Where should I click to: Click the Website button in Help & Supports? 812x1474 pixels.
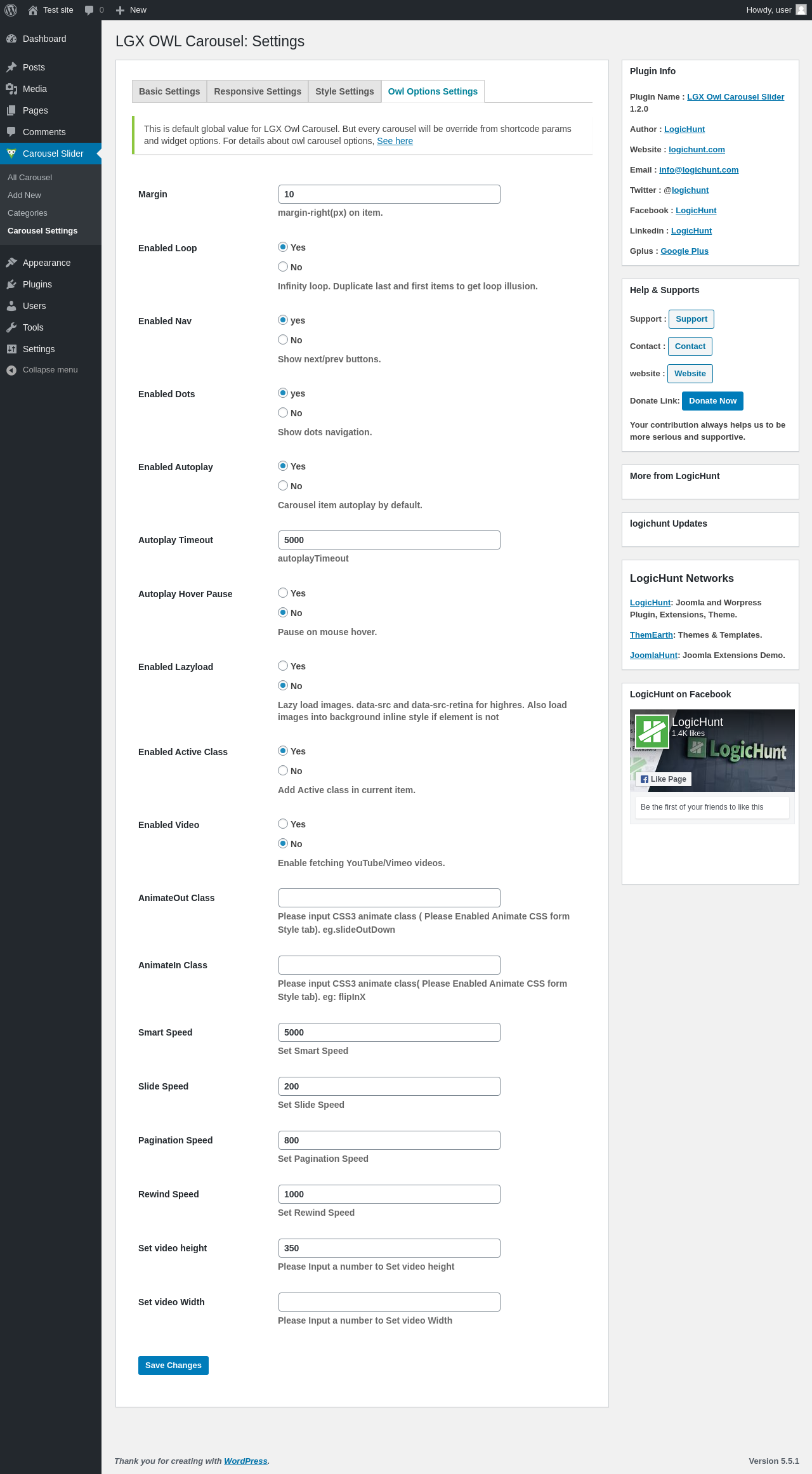(x=690, y=374)
